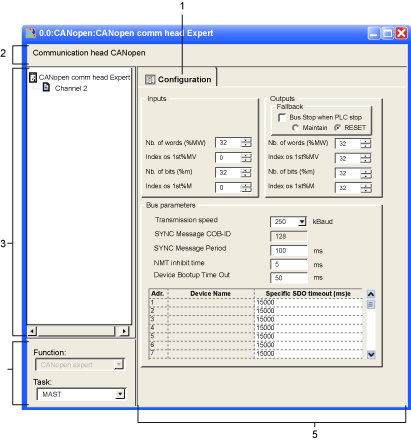Select SDO timeout cell for address 1
The width and height of the screenshot is (411, 441).
pyautogui.click(x=308, y=302)
